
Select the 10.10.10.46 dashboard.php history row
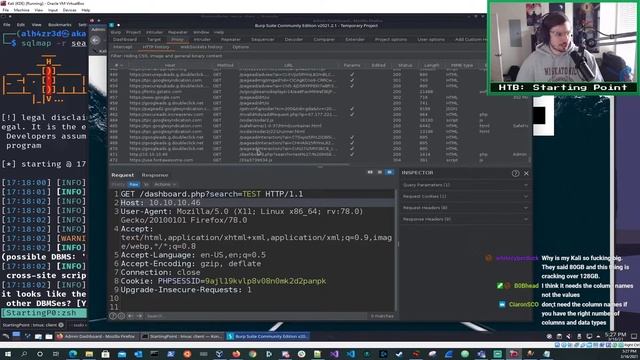(318, 154)
